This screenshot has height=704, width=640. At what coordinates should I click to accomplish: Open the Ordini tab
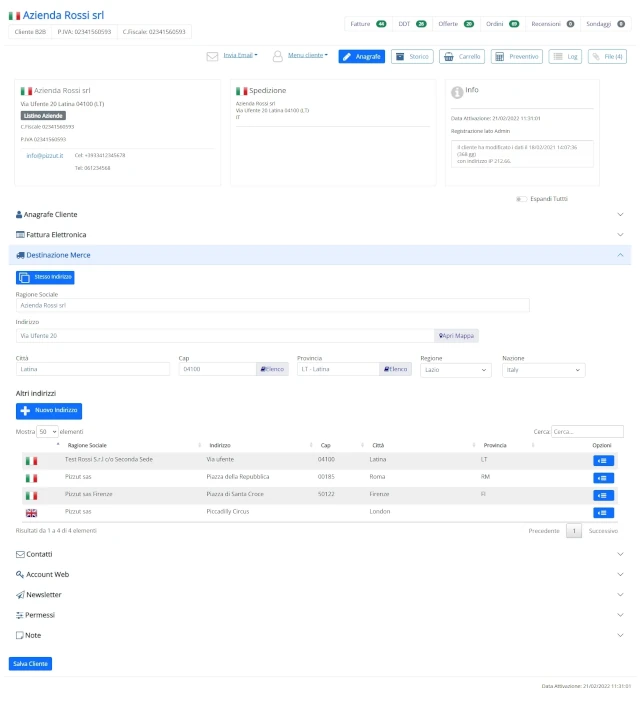point(502,24)
